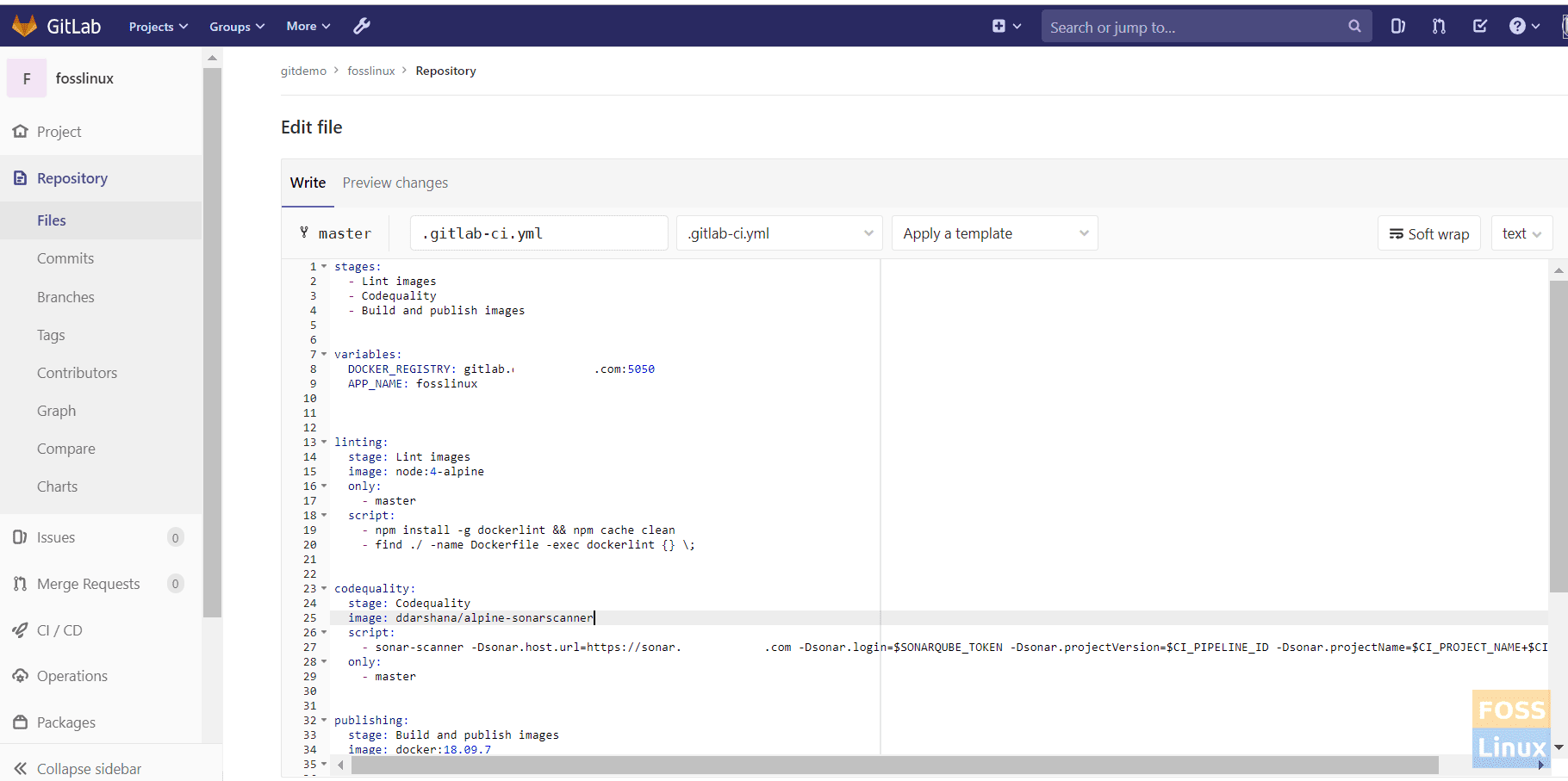Image resolution: width=1568 pixels, height=781 pixels.
Task: Open issues icon in top navbar
Action: click(1397, 26)
